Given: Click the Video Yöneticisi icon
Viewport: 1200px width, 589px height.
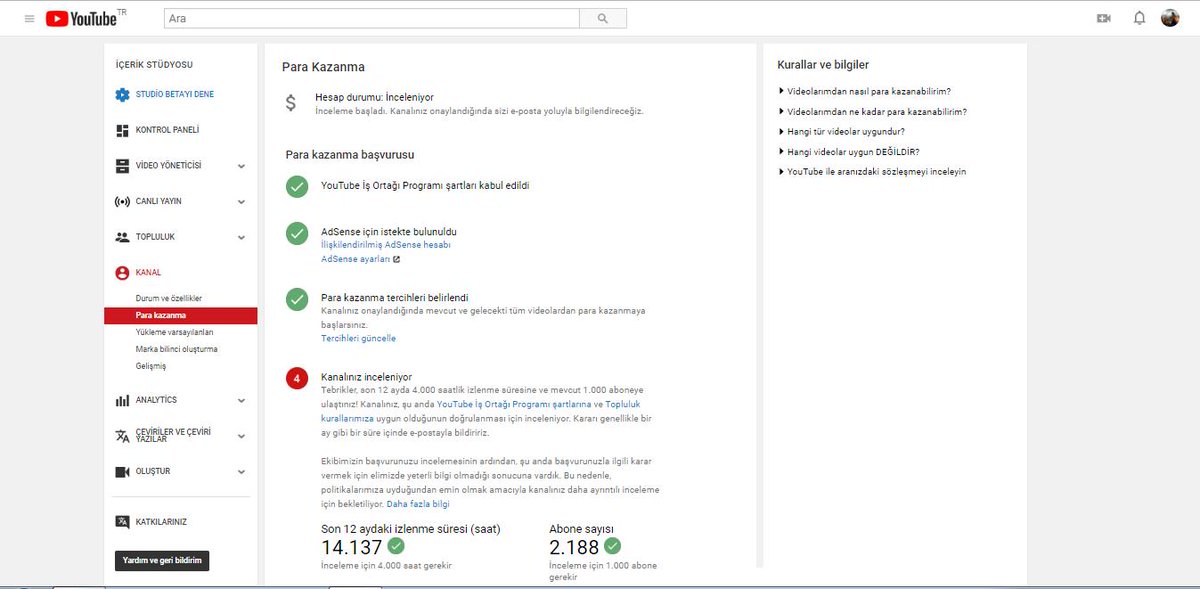Looking at the screenshot, I should [122, 166].
